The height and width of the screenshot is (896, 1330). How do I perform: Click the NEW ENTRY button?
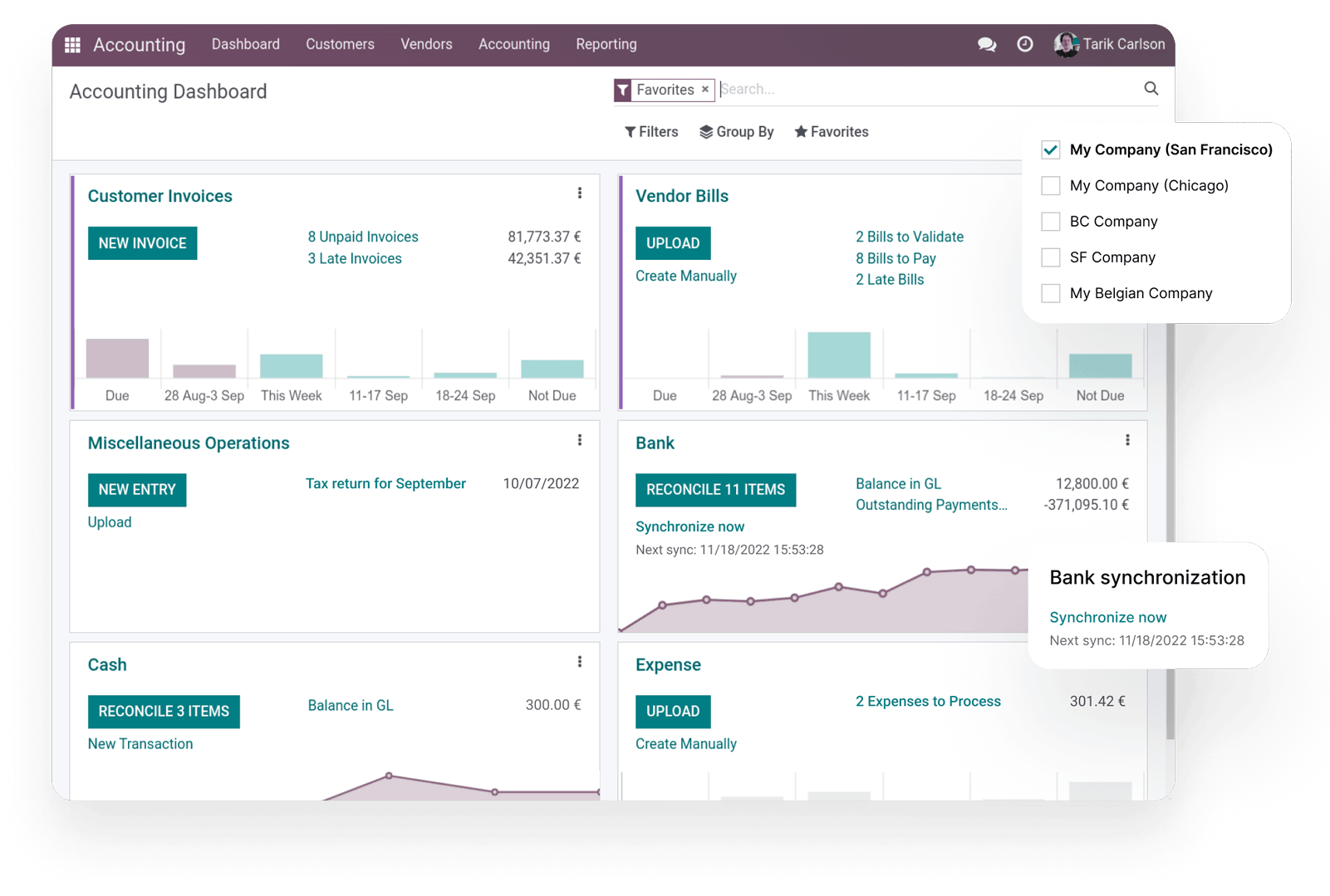pos(137,490)
